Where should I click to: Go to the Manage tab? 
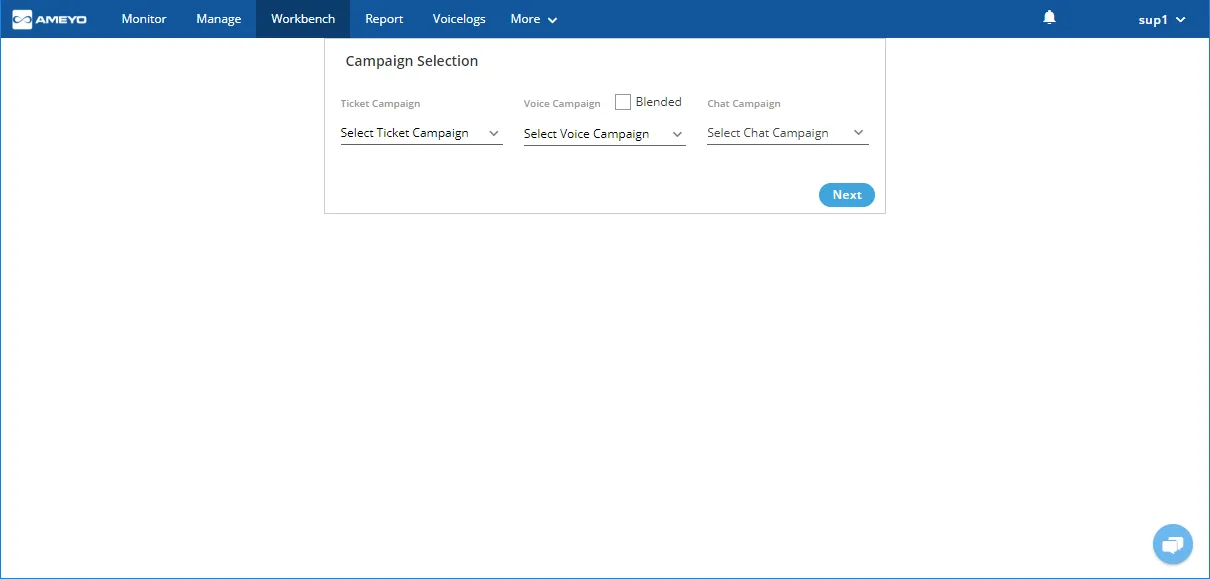(x=218, y=19)
